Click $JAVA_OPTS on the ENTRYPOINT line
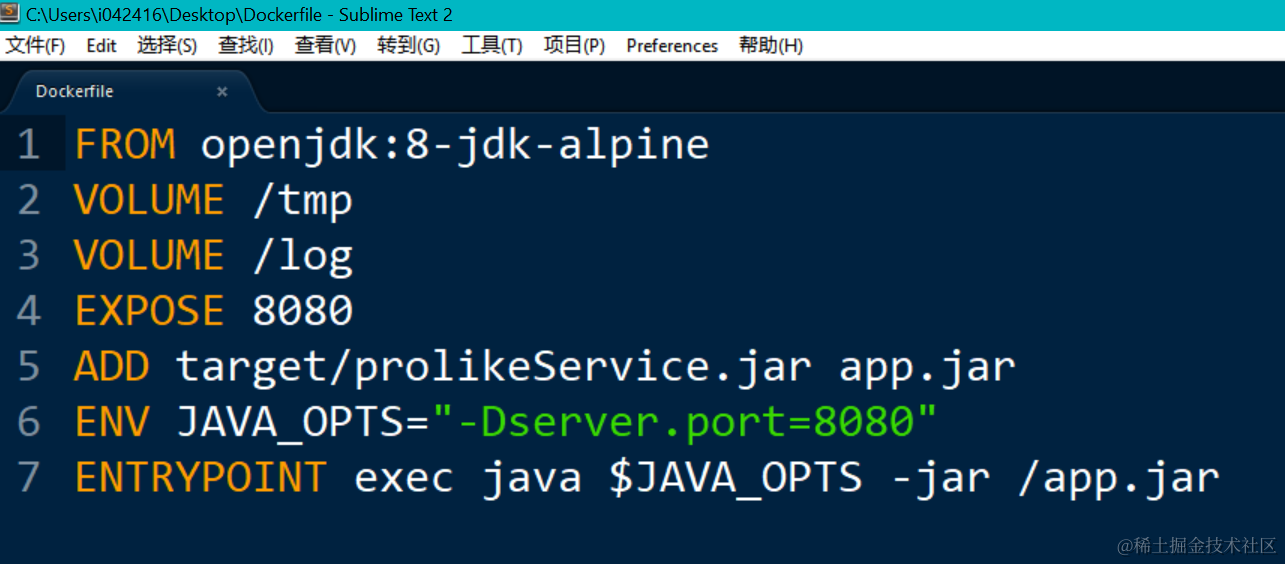The height and width of the screenshot is (564, 1285). (735, 478)
